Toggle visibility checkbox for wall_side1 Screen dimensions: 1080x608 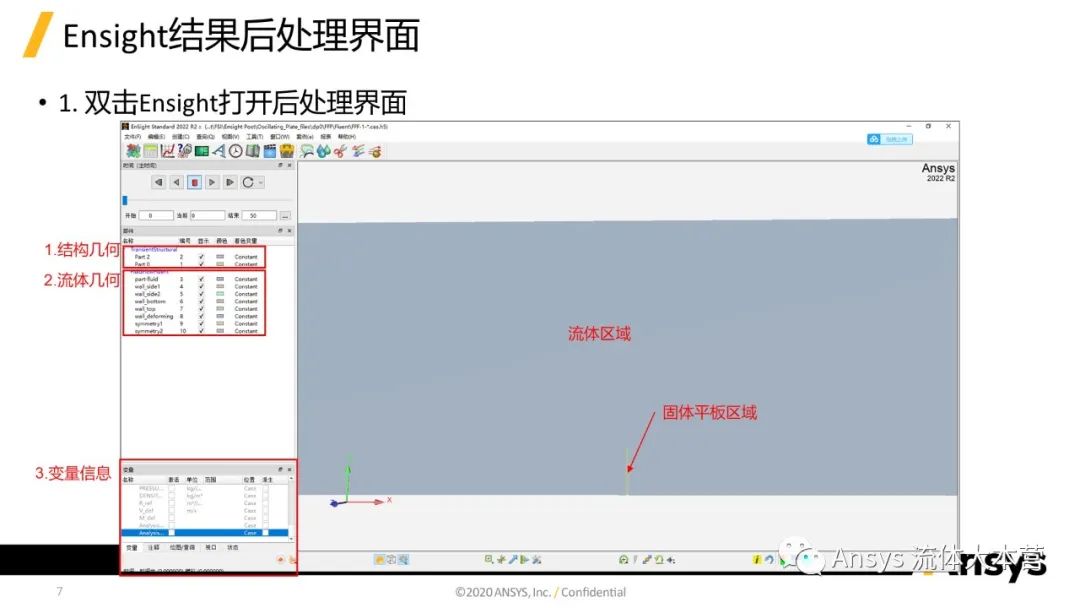coord(201,286)
